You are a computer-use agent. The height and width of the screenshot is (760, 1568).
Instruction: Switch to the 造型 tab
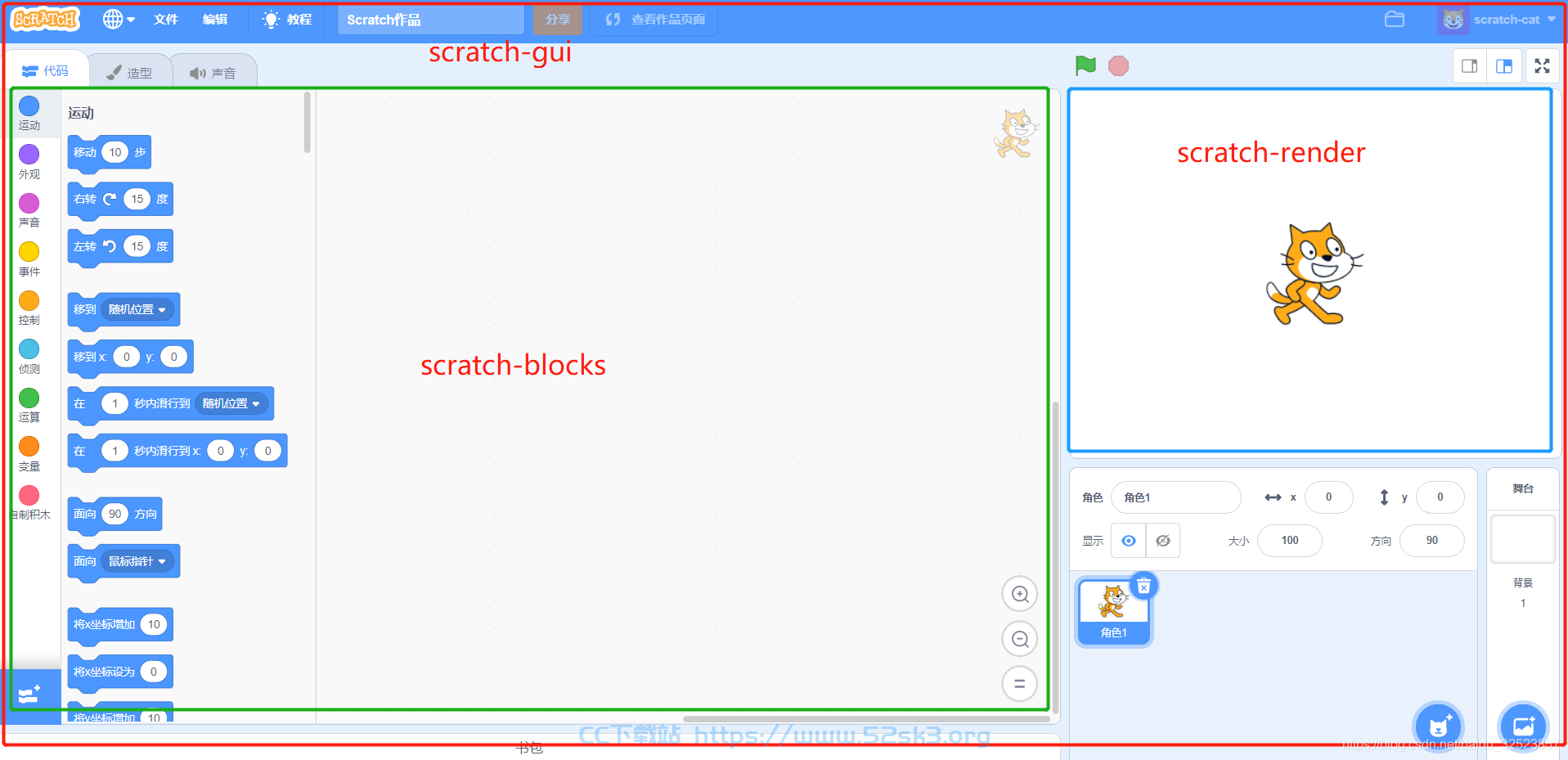[x=129, y=73]
